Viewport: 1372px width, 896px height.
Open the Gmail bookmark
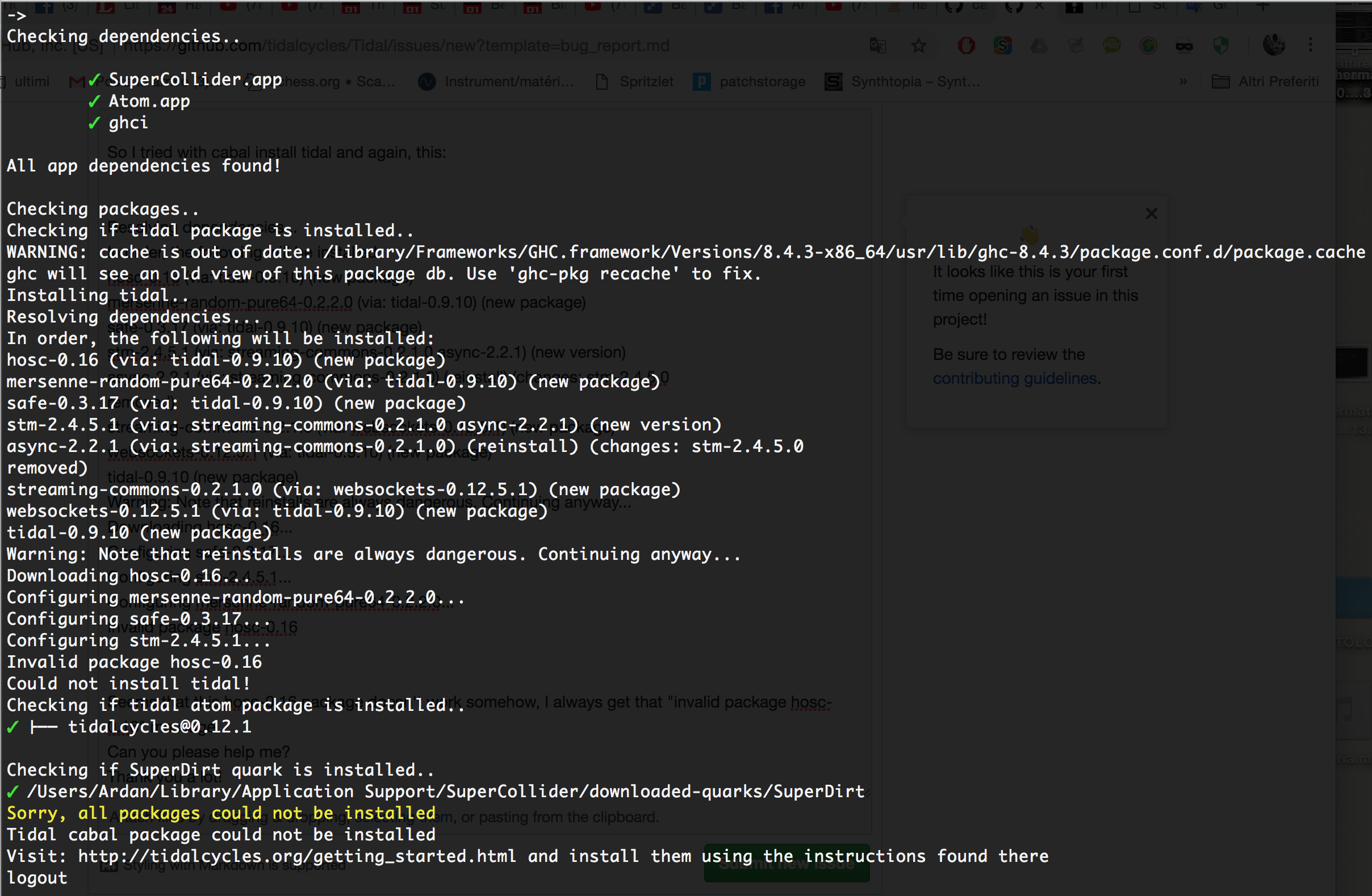point(77,81)
